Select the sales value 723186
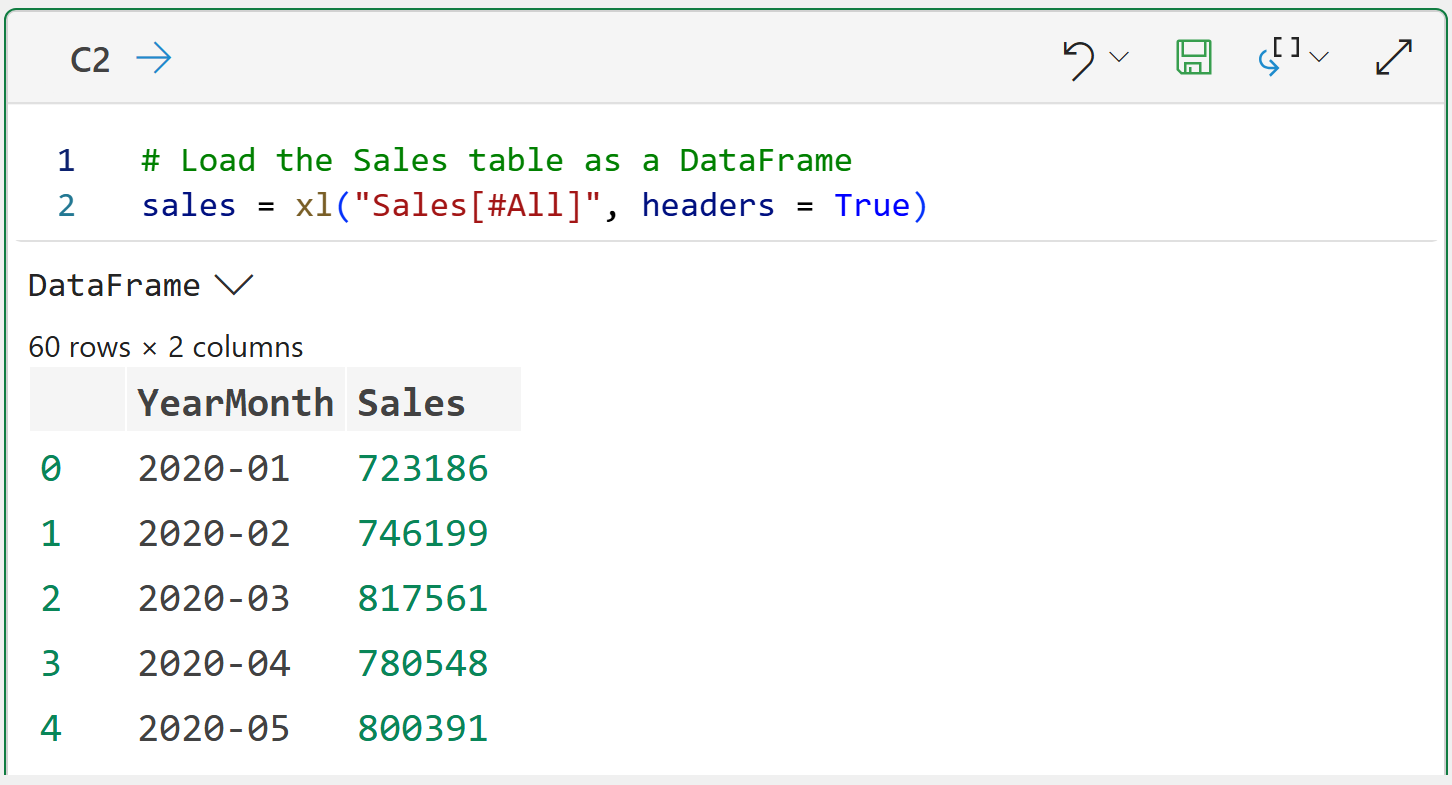The image size is (1452, 785). click(423, 468)
